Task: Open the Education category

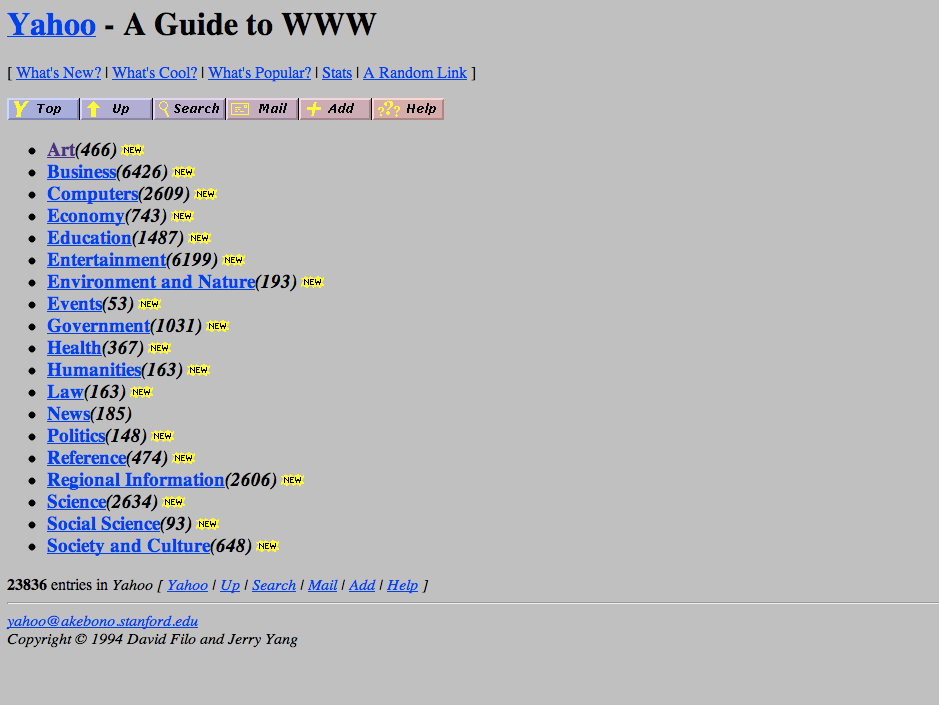Action: 89,238
